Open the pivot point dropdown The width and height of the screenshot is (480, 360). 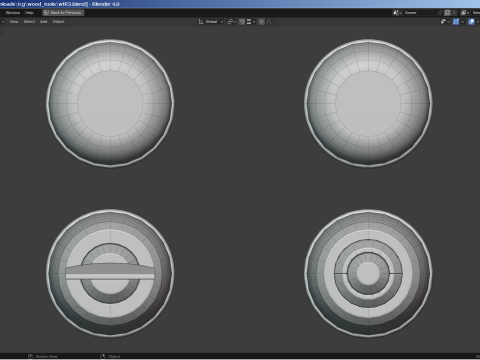pos(231,22)
